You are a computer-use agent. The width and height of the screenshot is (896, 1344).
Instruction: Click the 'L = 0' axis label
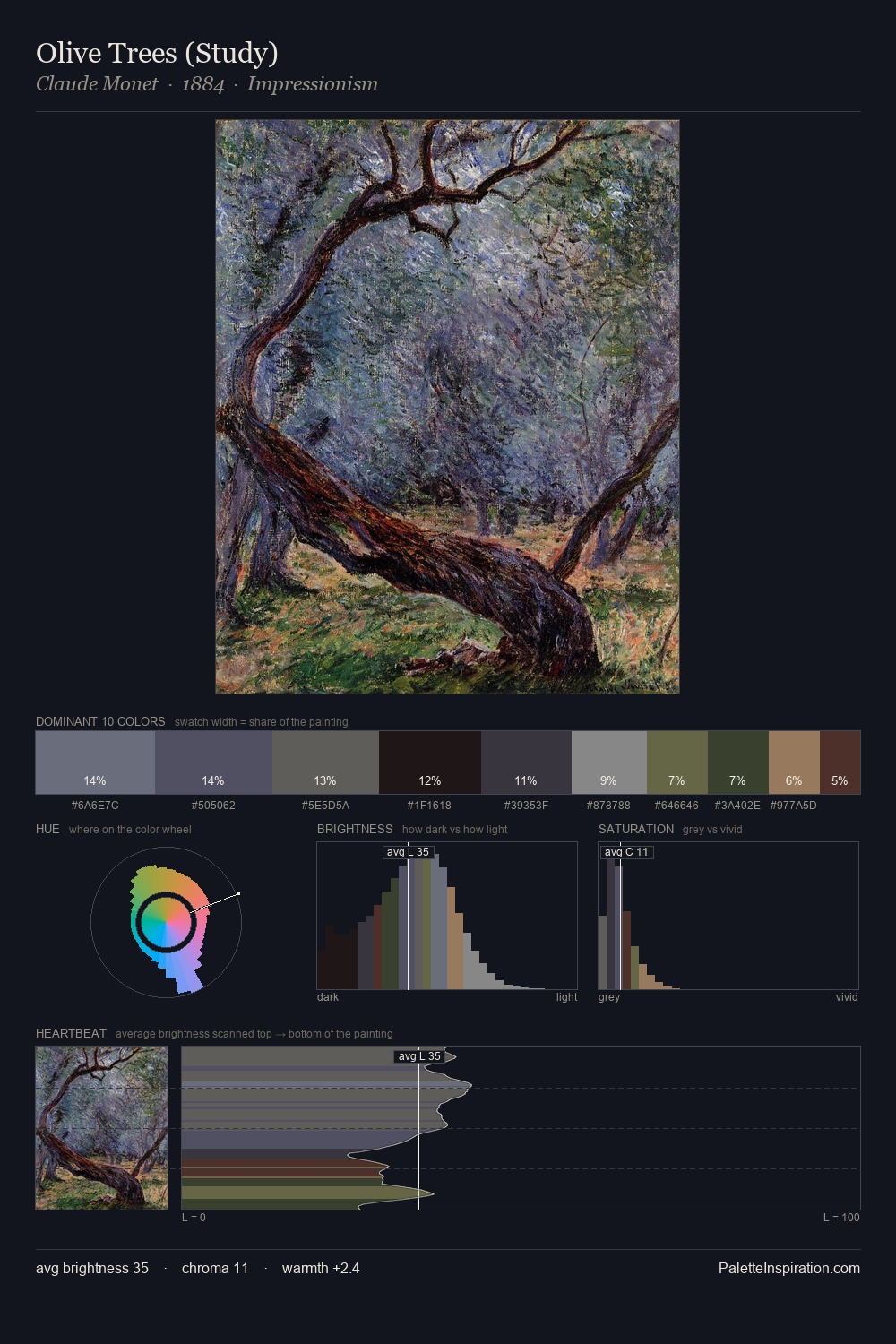click(x=194, y=1218)
